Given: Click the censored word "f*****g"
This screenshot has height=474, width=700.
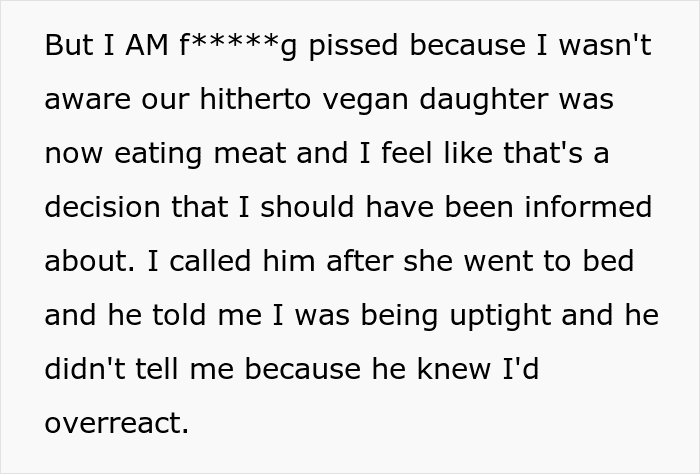Looking at the screenshot, I should [238, 46].
